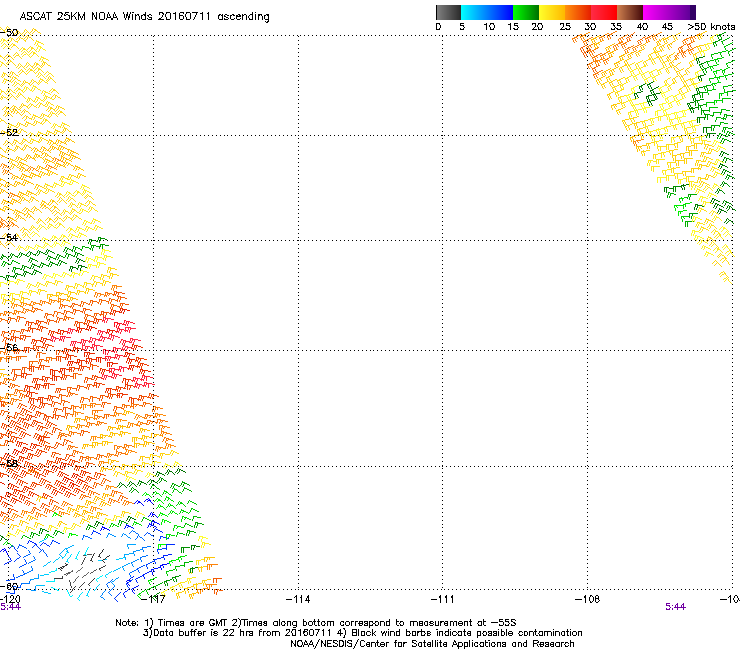Select the "-117" longitude axis label
Viewport: 740px width, 650px height.
tap(154, 599)
